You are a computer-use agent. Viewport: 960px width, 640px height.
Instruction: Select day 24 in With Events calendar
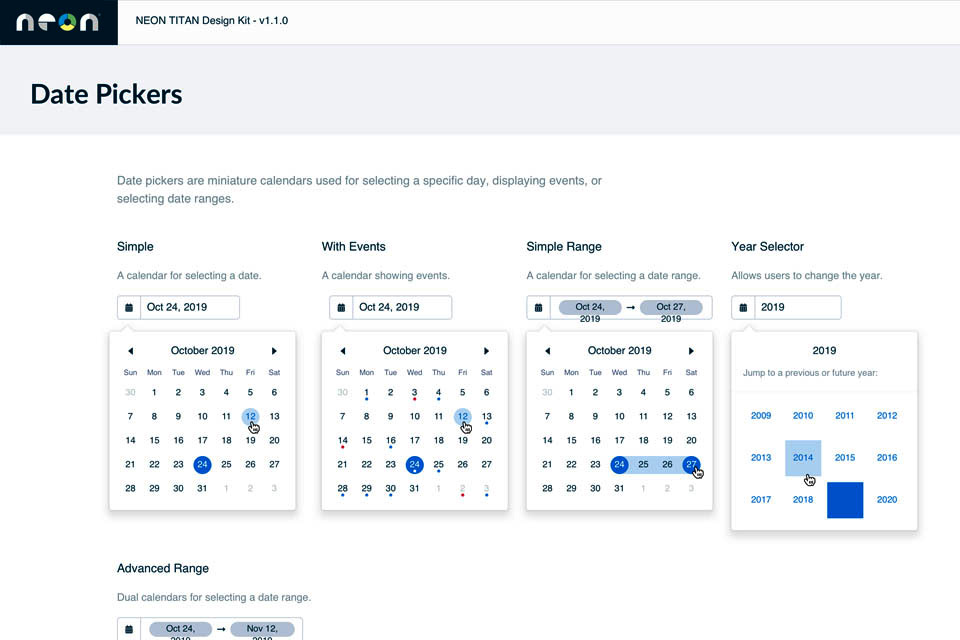tap(414, 464)
